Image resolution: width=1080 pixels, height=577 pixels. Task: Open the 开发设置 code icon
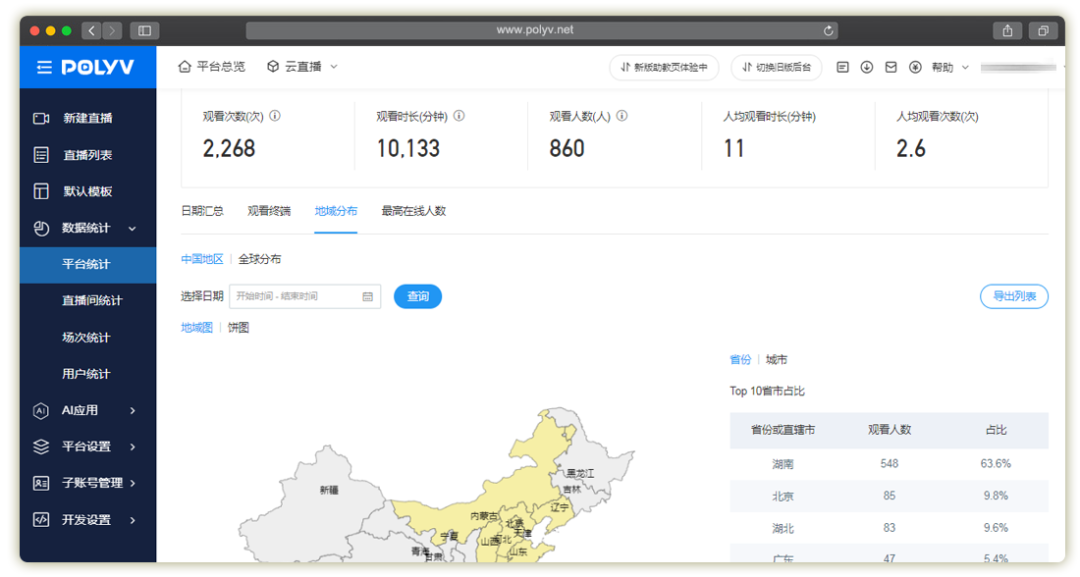click(41, 519)
